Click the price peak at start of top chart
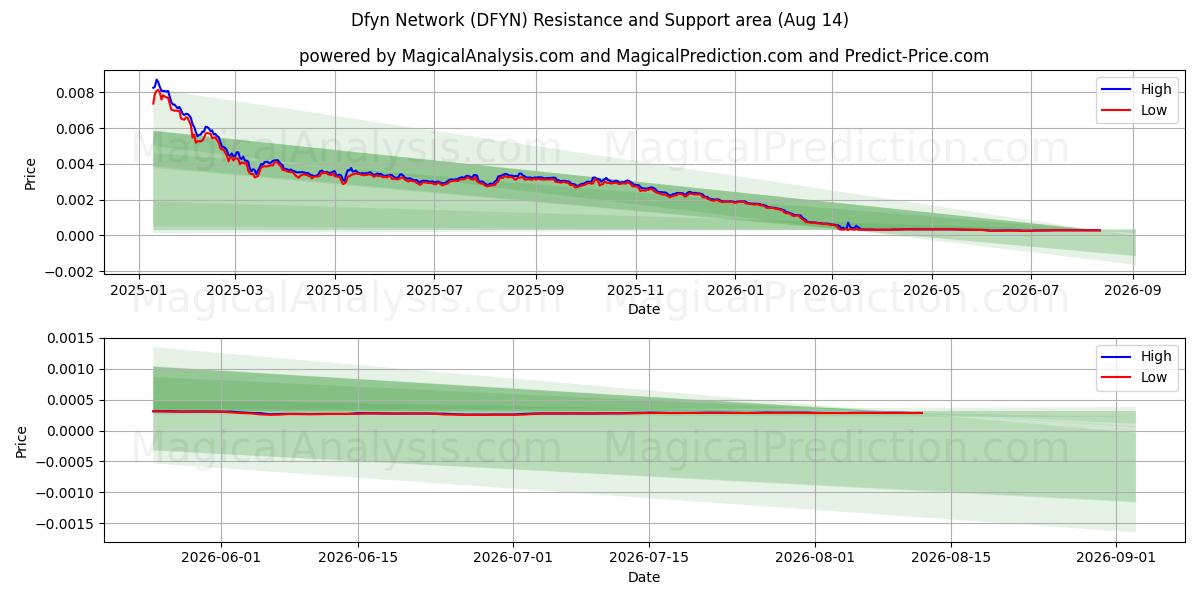 [156, 81]
